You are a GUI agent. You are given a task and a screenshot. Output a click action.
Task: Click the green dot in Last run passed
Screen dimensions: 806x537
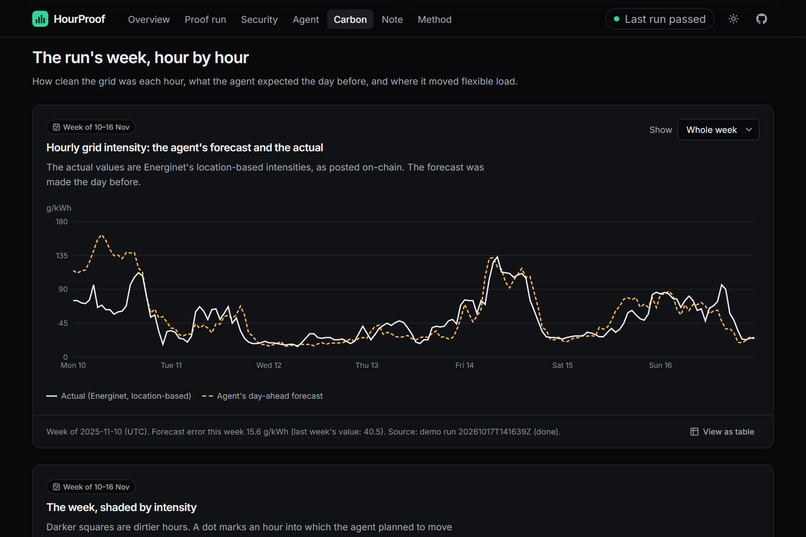616,19
